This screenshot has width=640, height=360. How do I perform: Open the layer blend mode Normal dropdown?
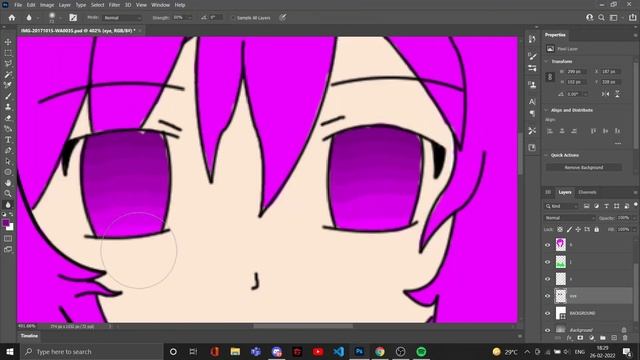point(570,218)
